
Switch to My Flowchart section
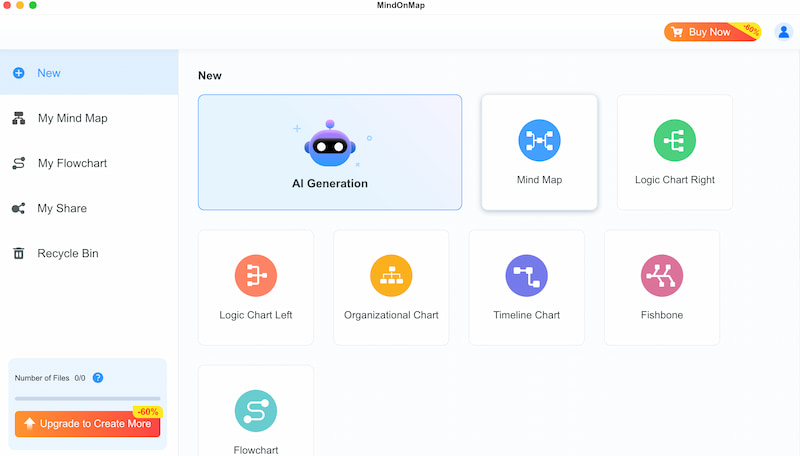tap(89, 163)
